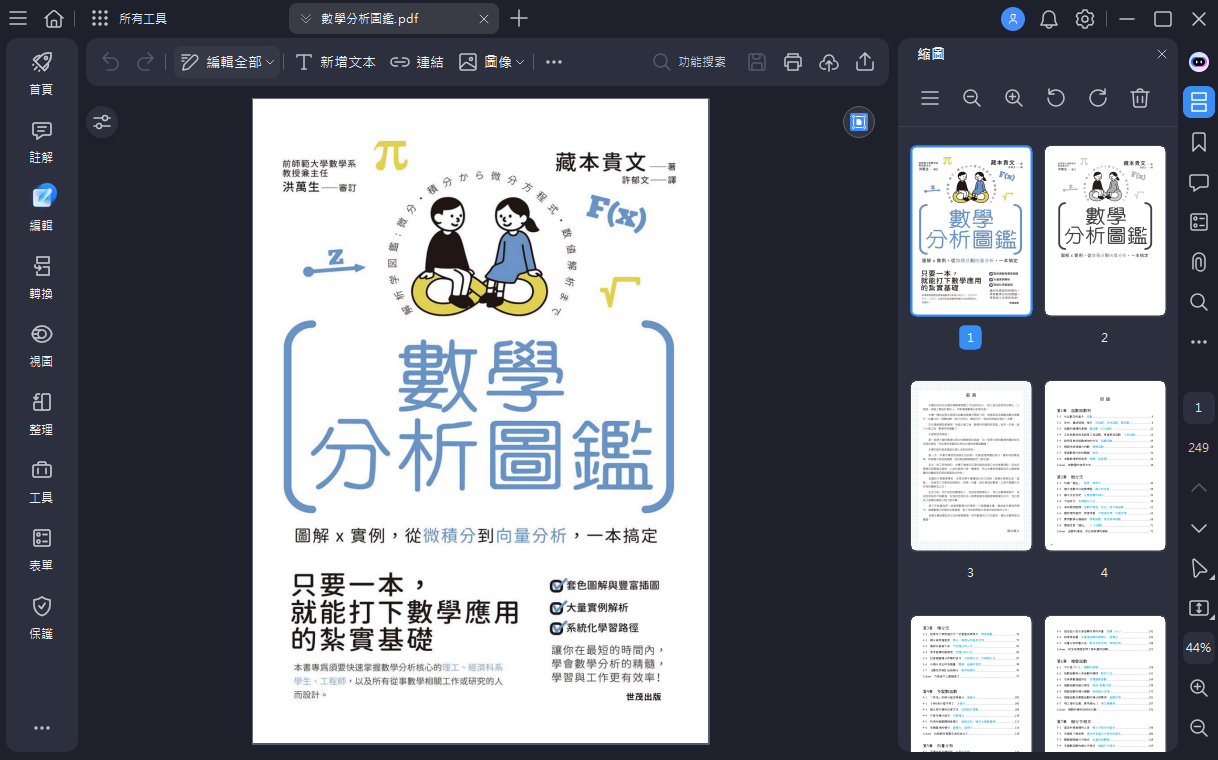This screenshot has height=760, width=1218.
Task: Redo the last edit
Action: pyautogui.click(x=145, y=62)
